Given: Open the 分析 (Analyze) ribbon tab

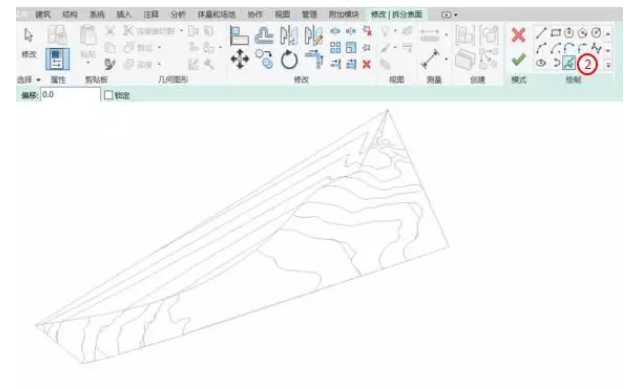Looking at the screenshot, I should (x=178, y=15).
